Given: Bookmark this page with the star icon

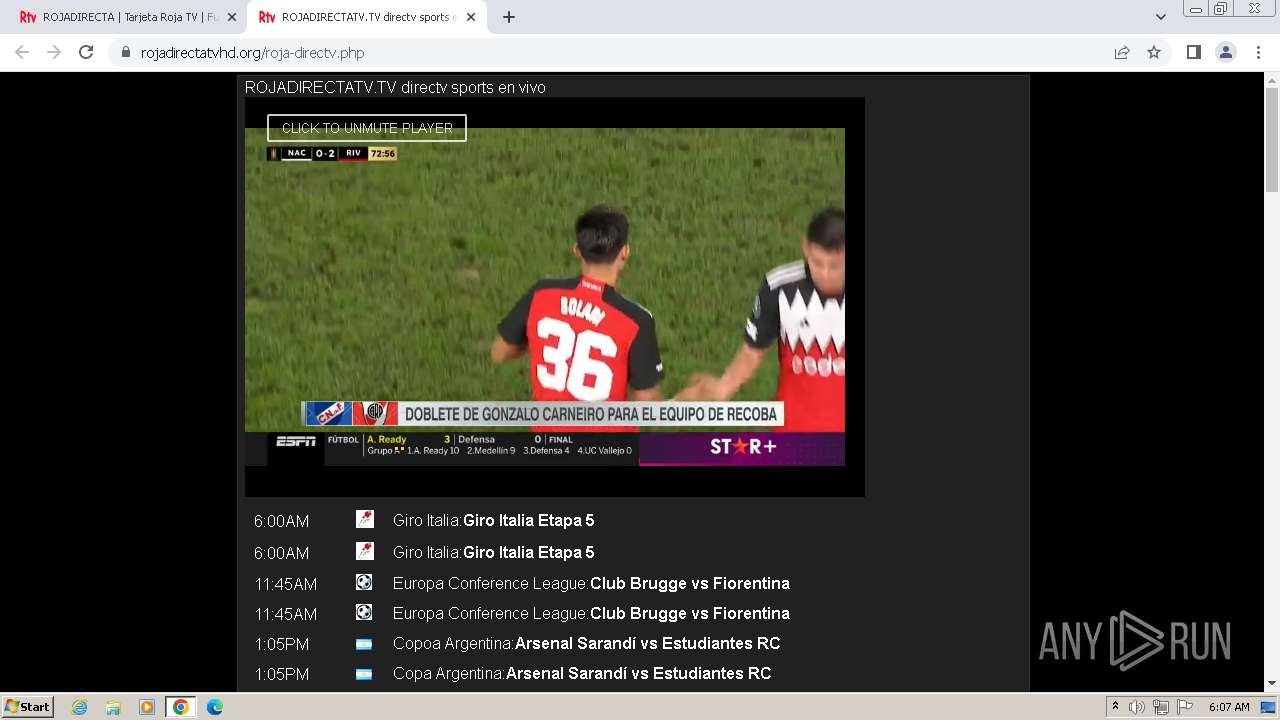Looking at the screenshot, I should click(1154, 52).
